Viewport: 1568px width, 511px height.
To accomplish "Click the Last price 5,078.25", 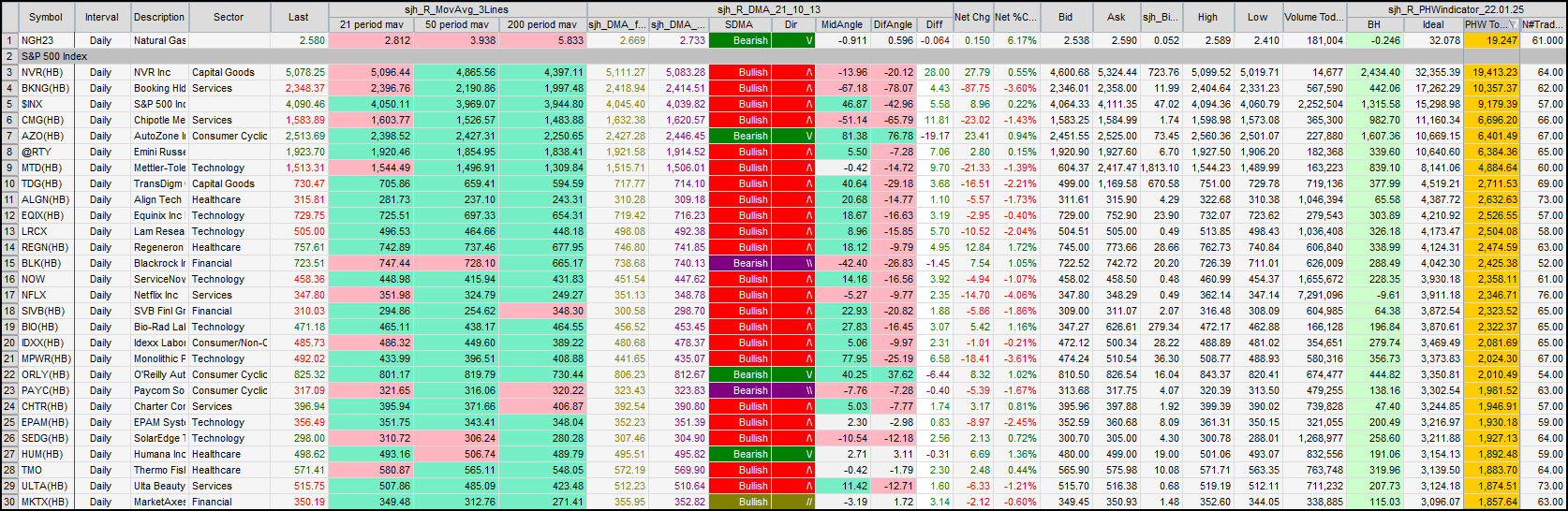I will 299,72.
